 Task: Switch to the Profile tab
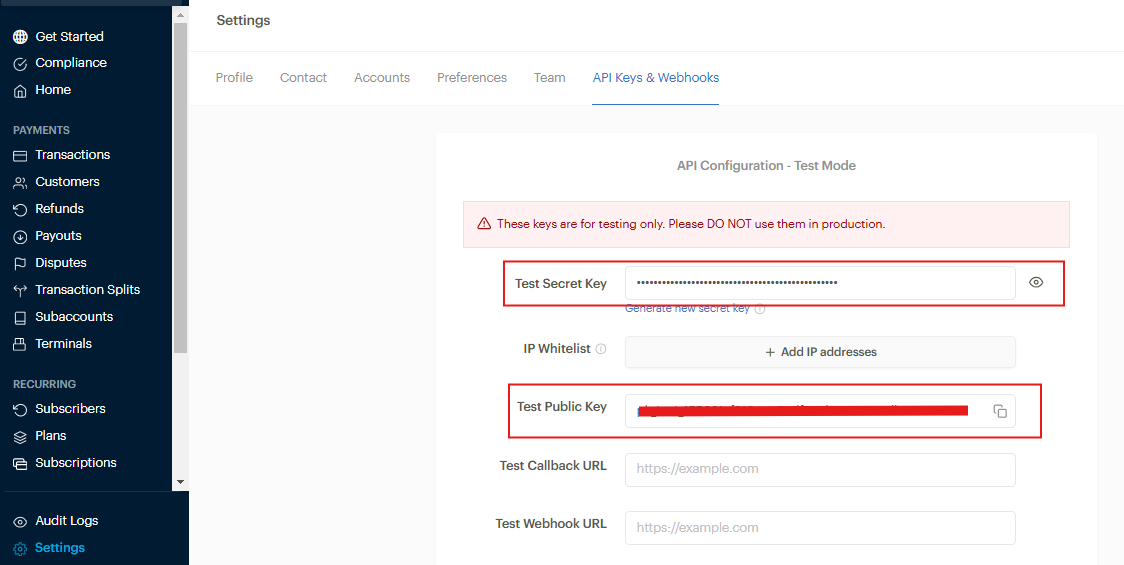point(234,78)
